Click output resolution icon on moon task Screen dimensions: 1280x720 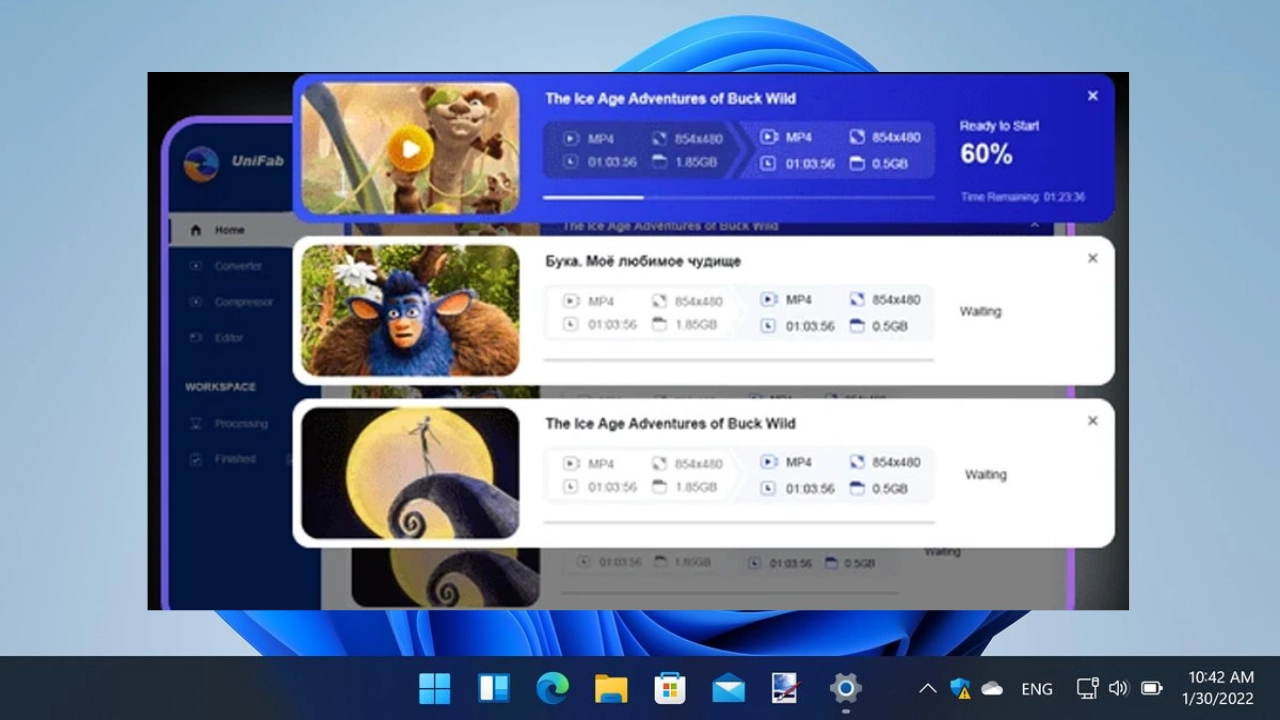tap(857, 462)
